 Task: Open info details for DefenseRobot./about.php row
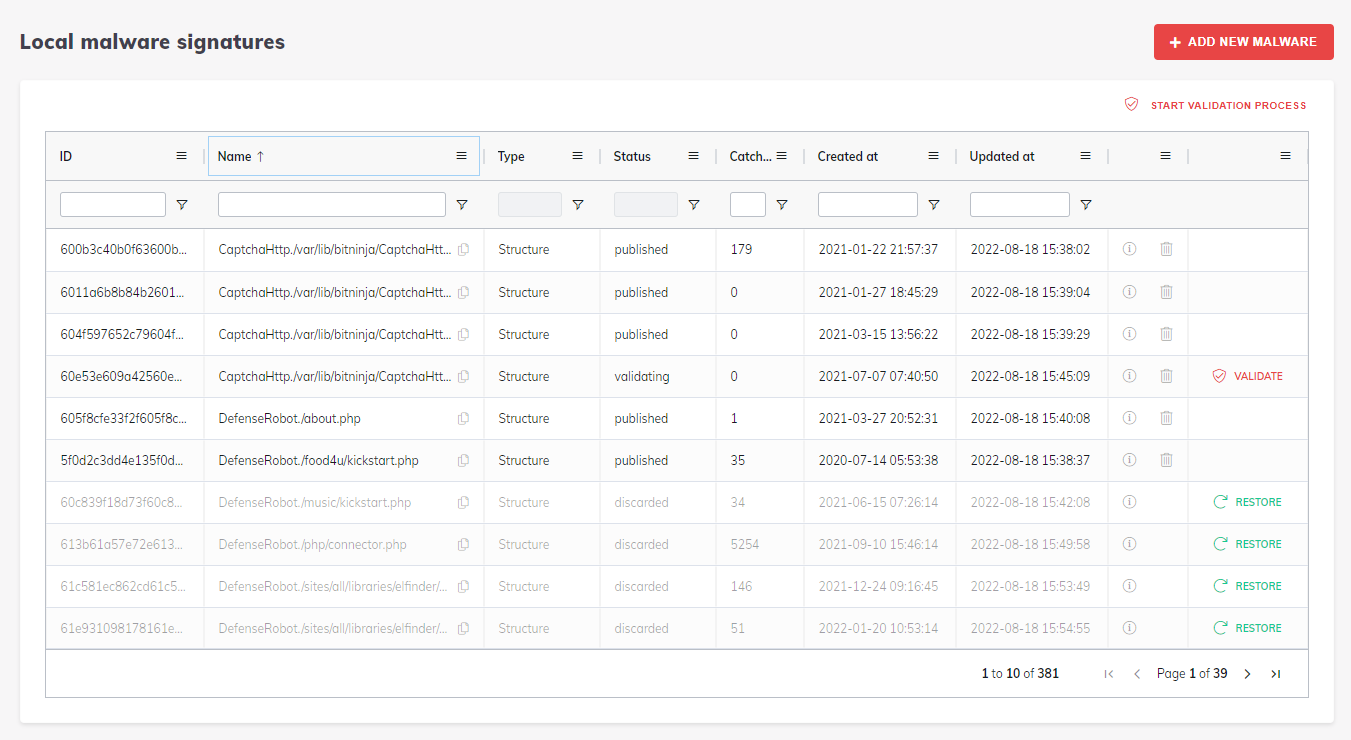click(x=1129, y=418)
